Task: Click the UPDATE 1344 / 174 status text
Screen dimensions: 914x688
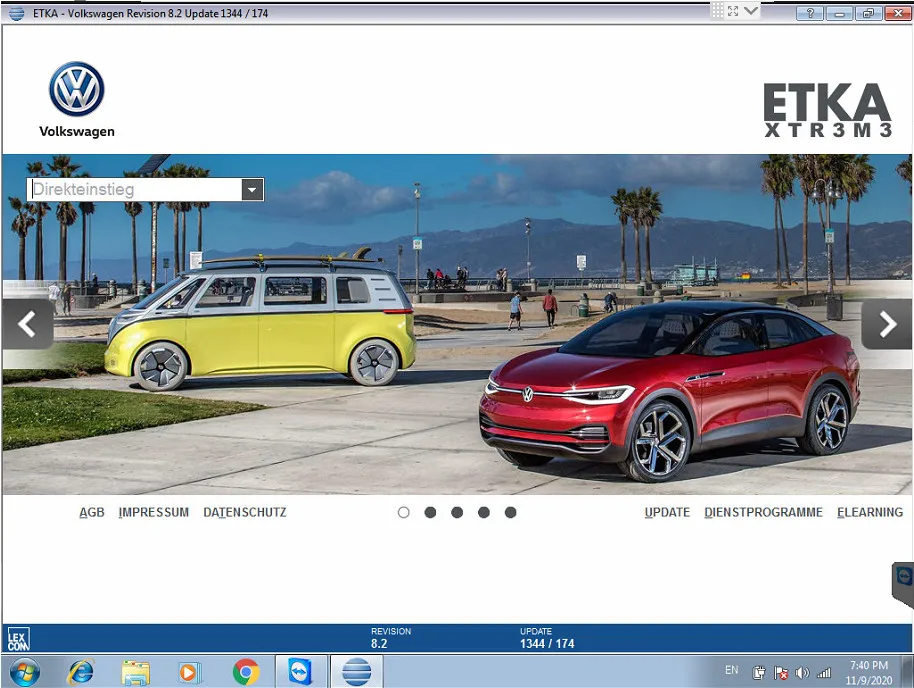Action: (x=547, y=638)
